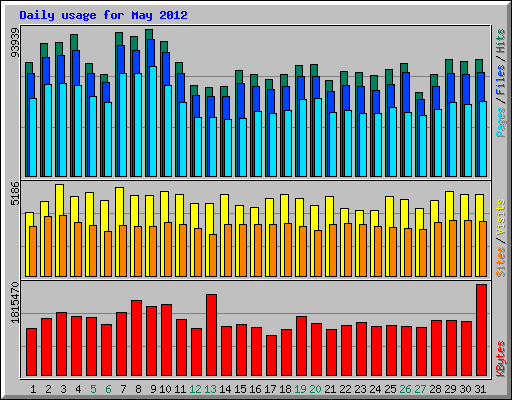Click the cyan Pages bar for day 31

tap(483, 139)
